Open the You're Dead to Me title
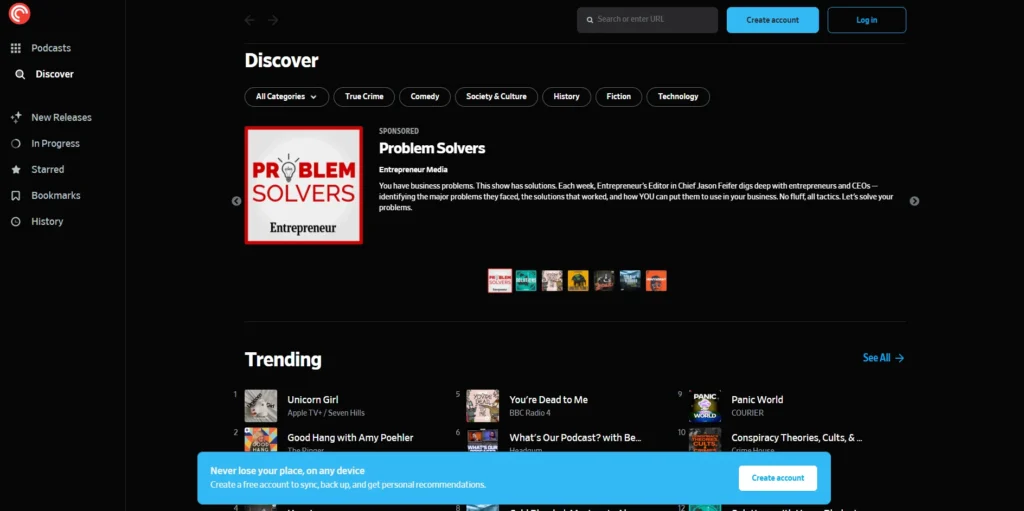Image resolution: width=1024 pixels, height=511 pixels. pyautogui.click(x=549, y=400)
